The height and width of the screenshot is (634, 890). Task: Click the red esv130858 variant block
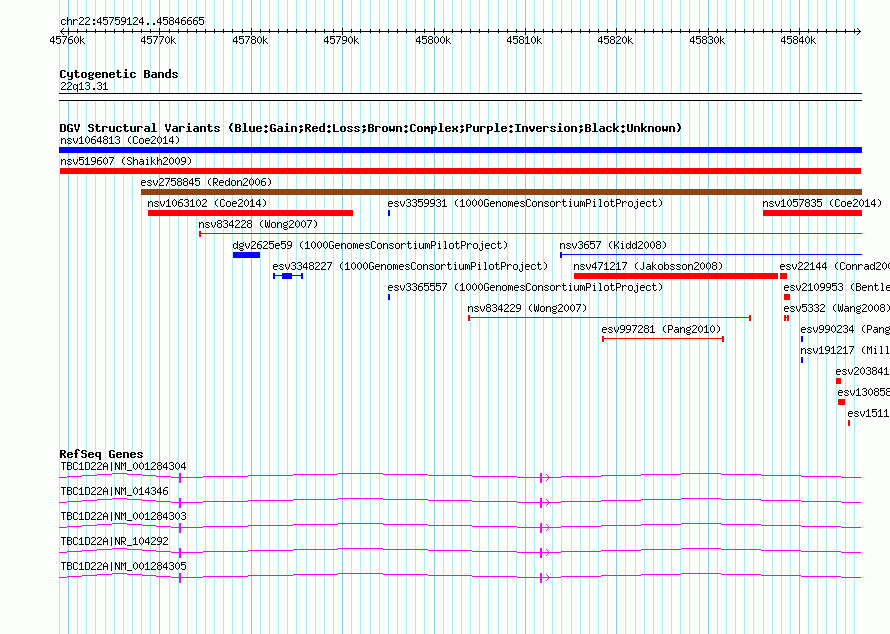(841, 402)
